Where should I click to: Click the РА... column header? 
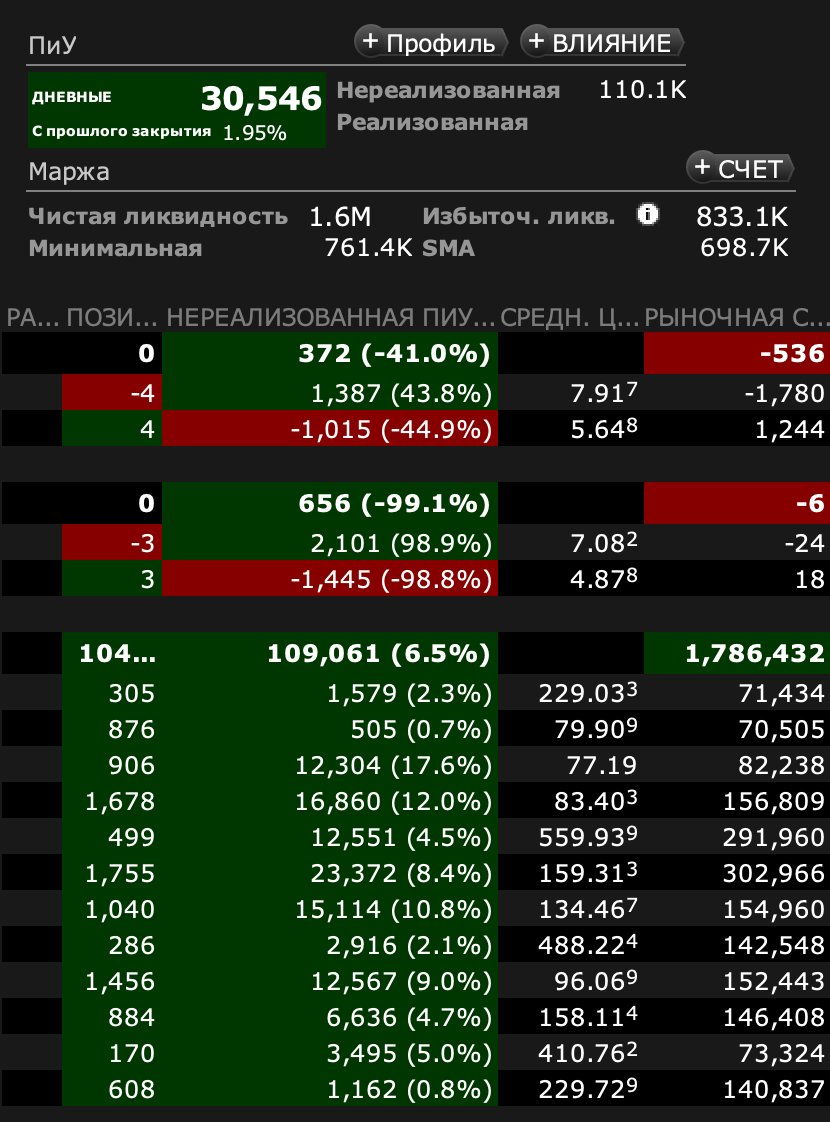pos(31,317)
